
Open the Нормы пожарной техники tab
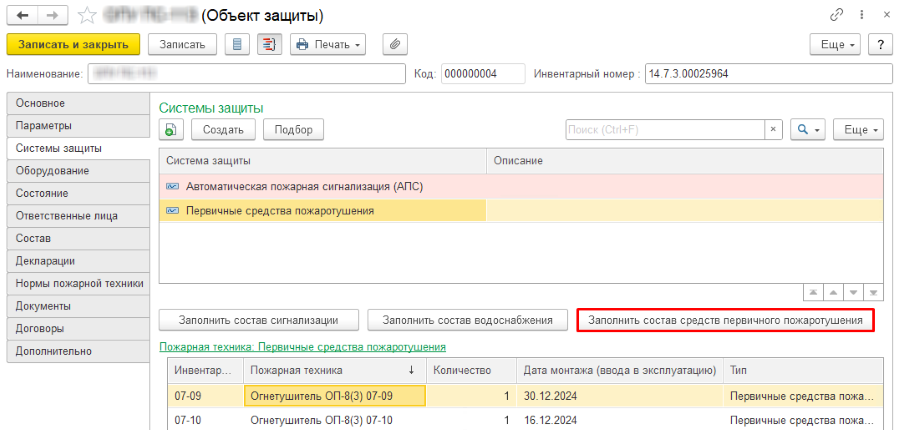tap(80, 284)
